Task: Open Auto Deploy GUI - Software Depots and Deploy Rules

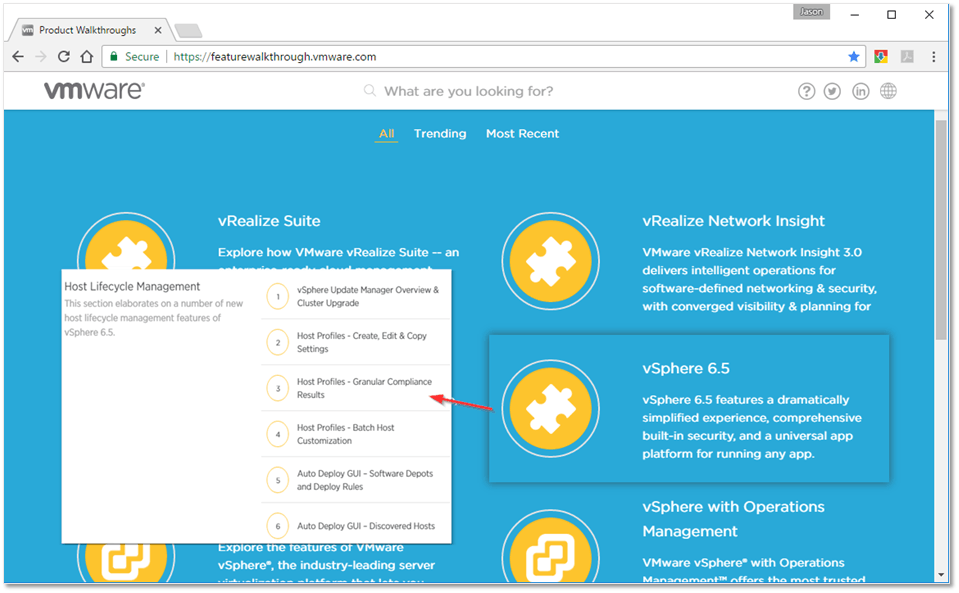Action: [x=365, y=480]
